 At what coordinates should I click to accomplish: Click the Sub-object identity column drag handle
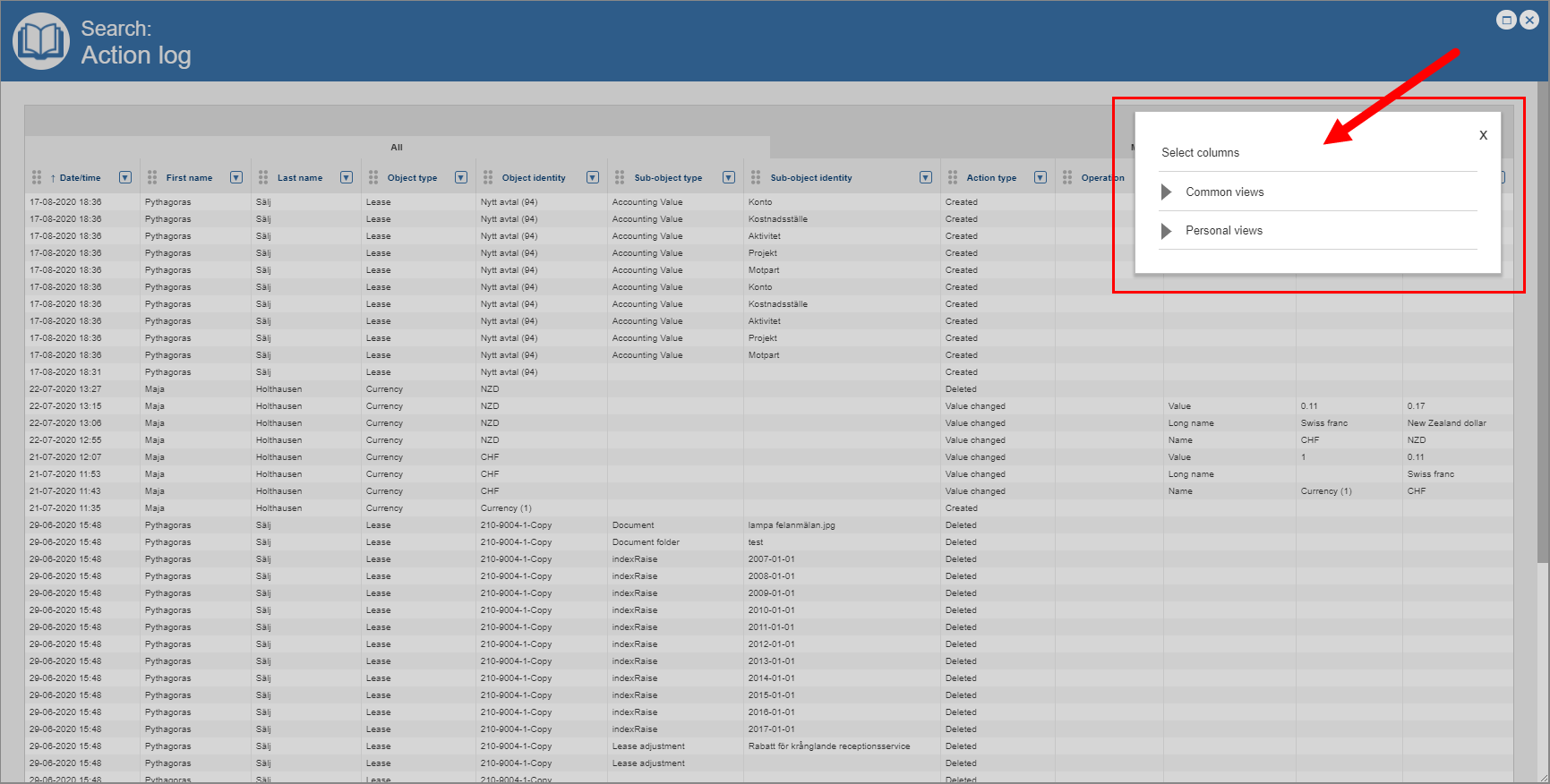coord(756,177)
